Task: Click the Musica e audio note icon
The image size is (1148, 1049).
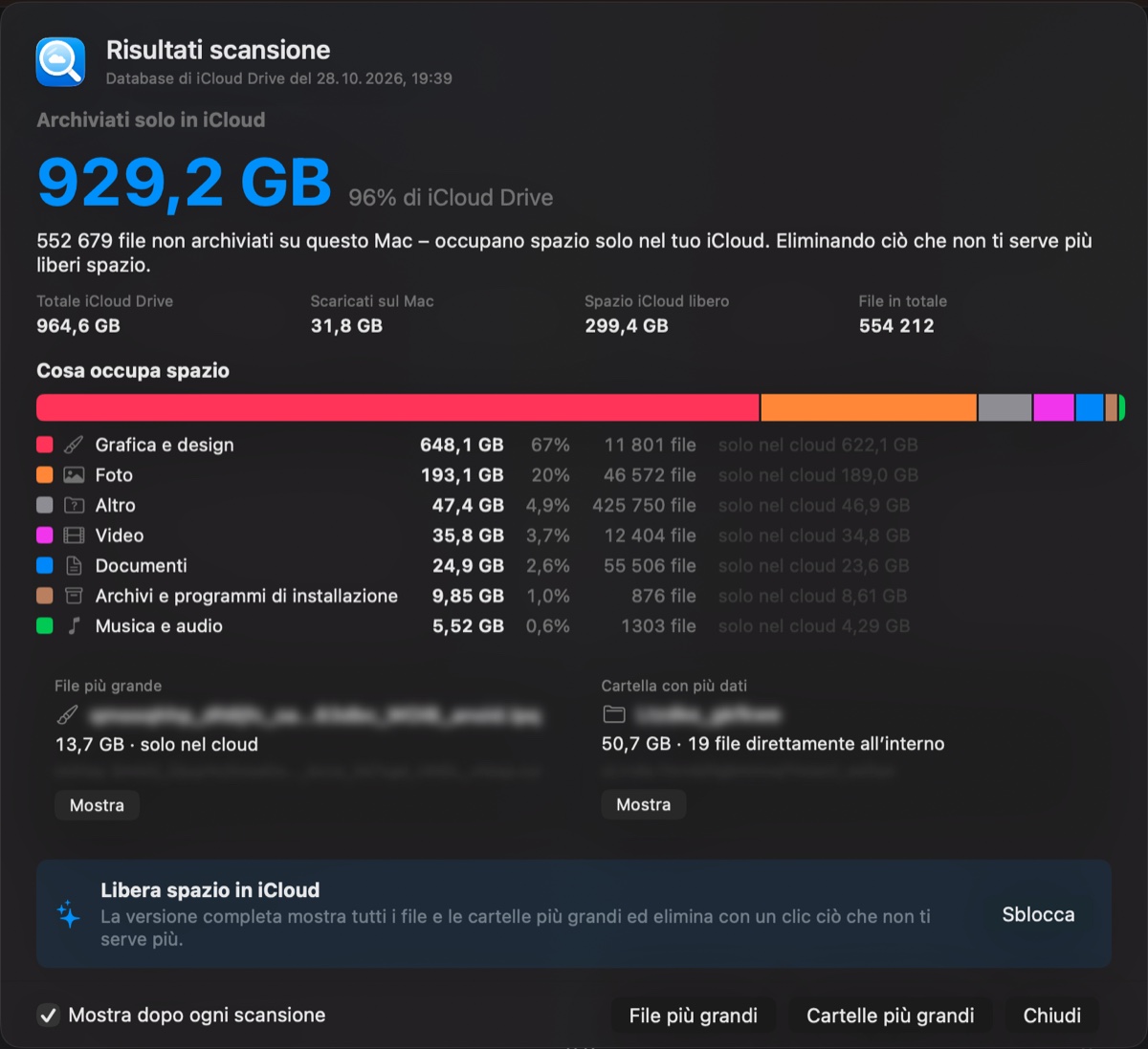Action: [x=74, y=626]
